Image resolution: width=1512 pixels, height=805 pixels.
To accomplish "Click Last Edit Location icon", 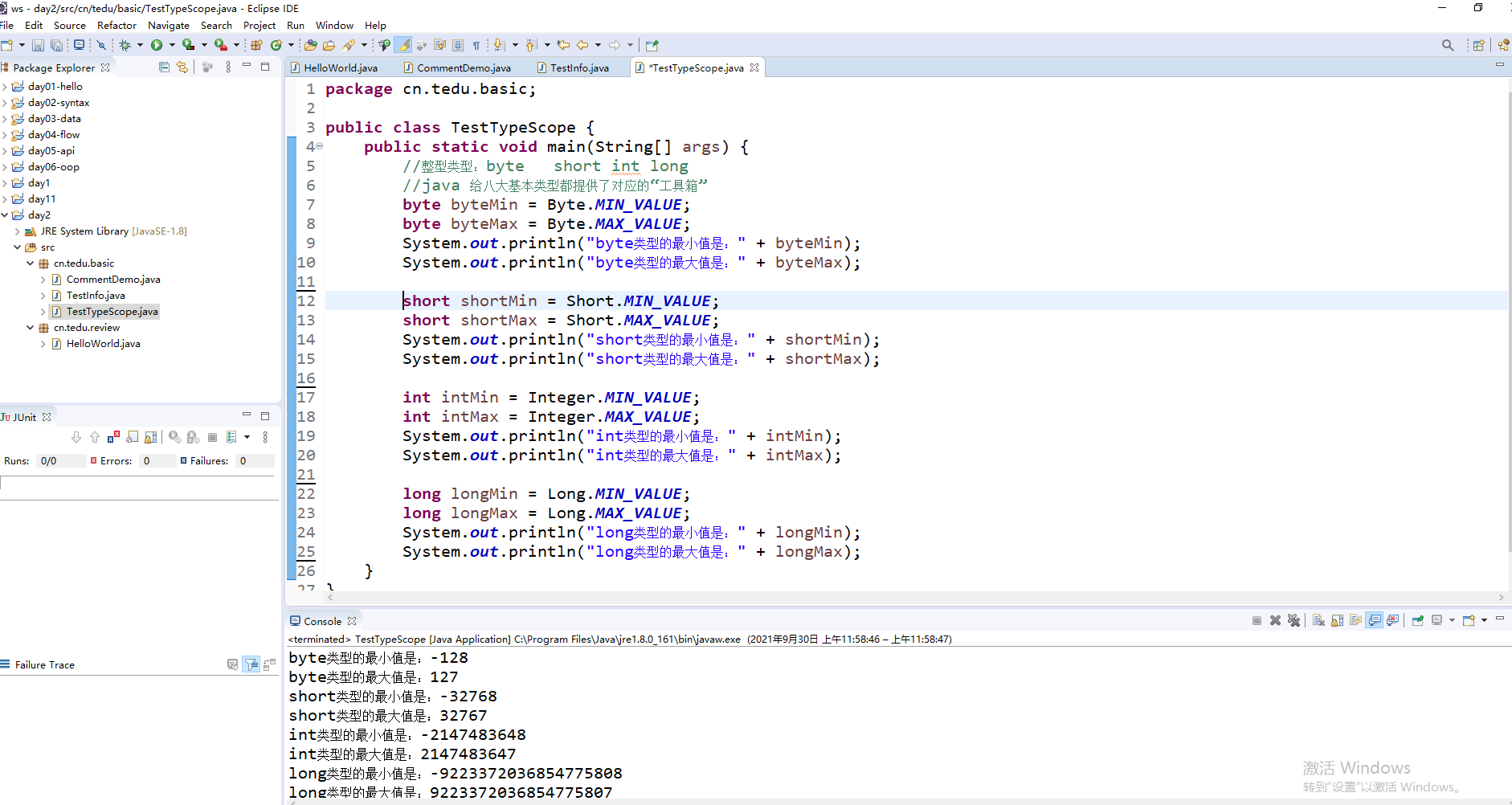I will pos(563,46).
